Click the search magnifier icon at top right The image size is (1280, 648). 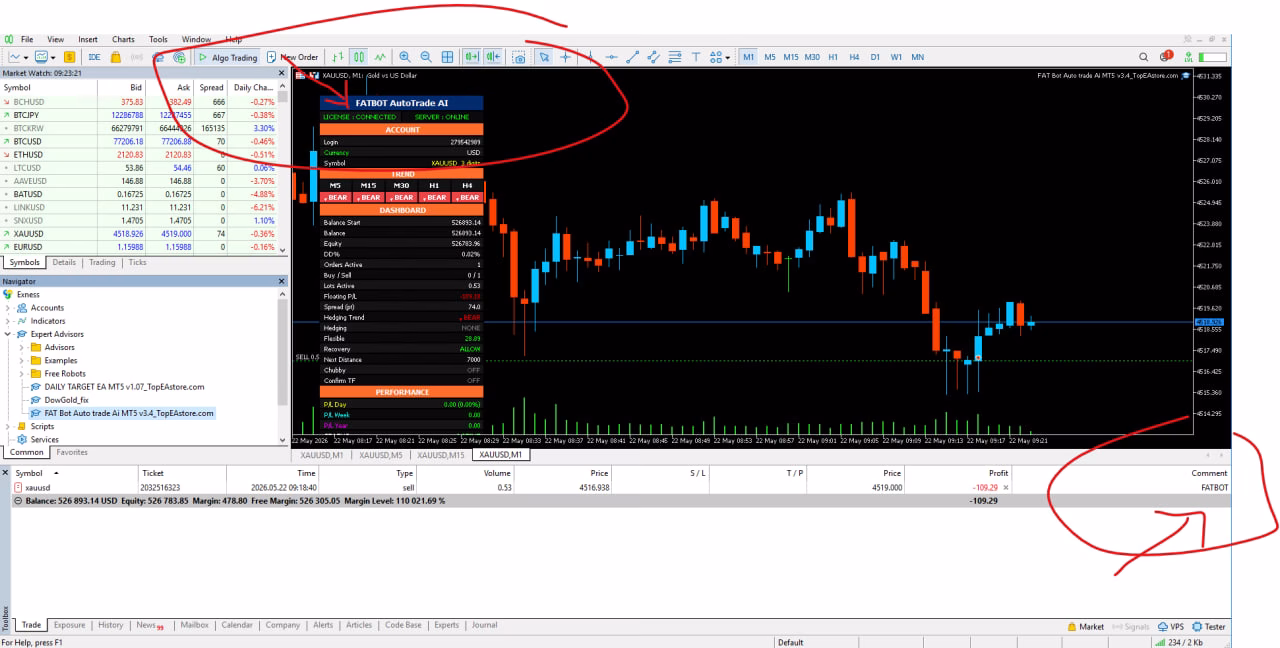coord(1144,57)
